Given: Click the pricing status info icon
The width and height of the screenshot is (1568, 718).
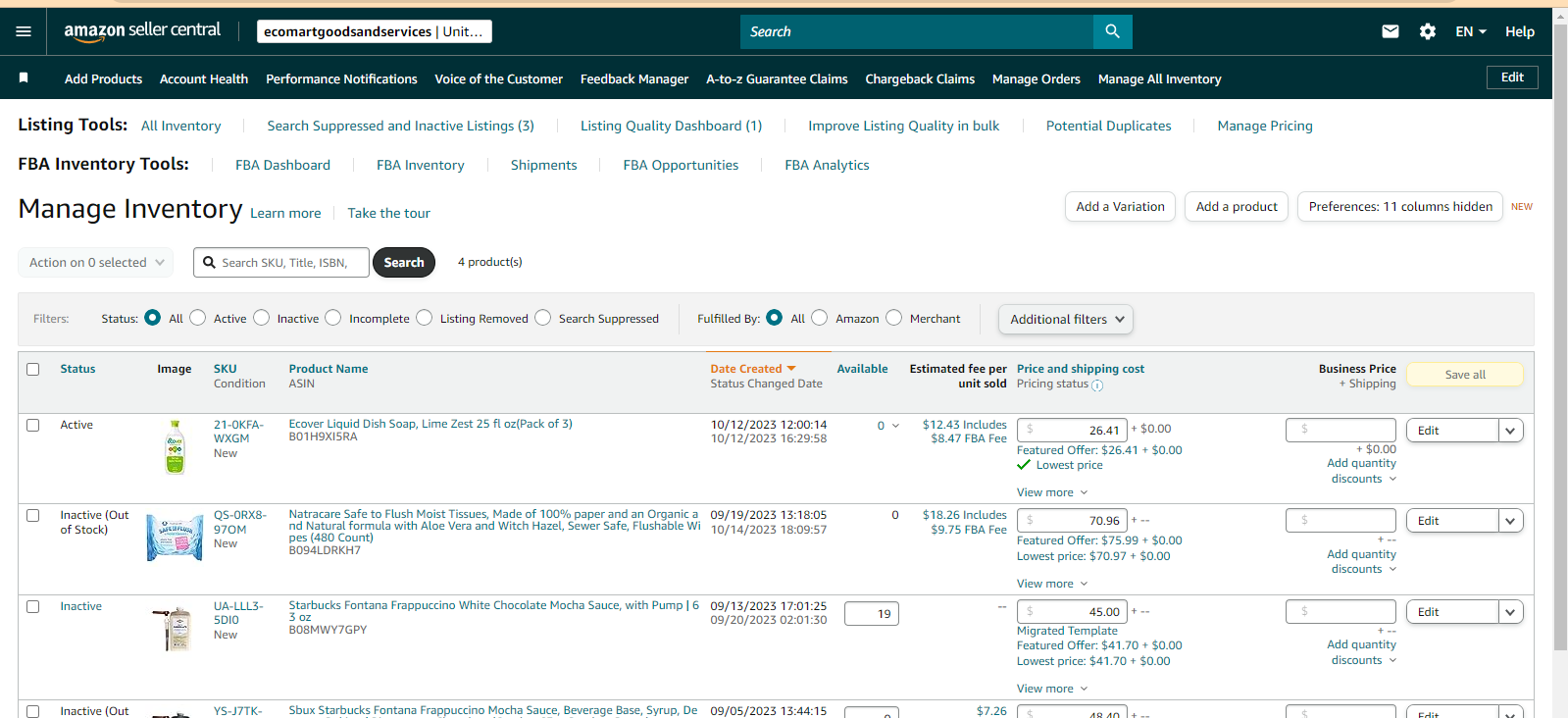Looking at the screenshot, I should coord(1097,385).
